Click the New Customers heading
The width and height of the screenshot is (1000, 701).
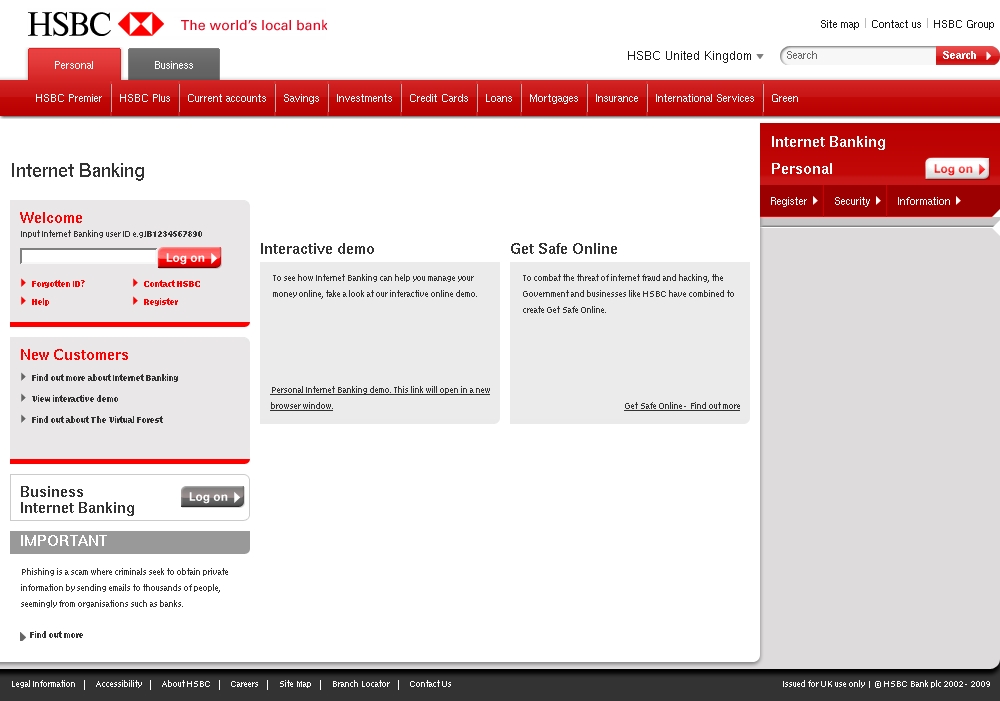[x=74, y=355]
